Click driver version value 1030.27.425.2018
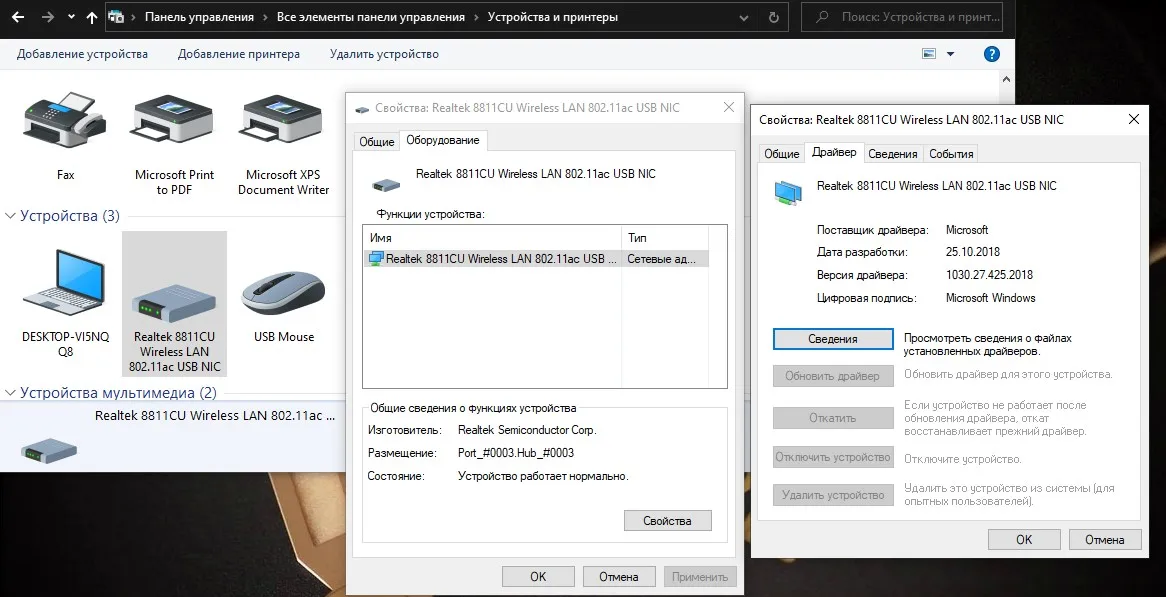 tap(989, 275)
